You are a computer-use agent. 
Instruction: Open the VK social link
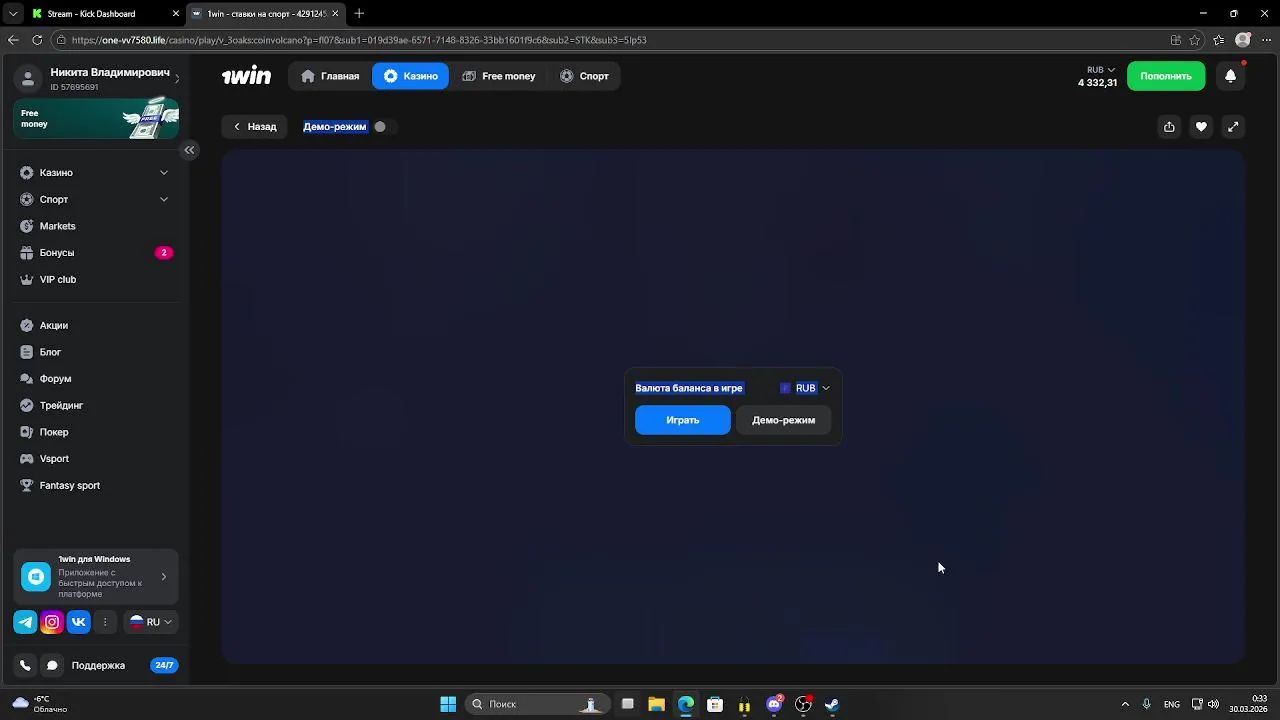pyautogui.click(x=79, y=622)
